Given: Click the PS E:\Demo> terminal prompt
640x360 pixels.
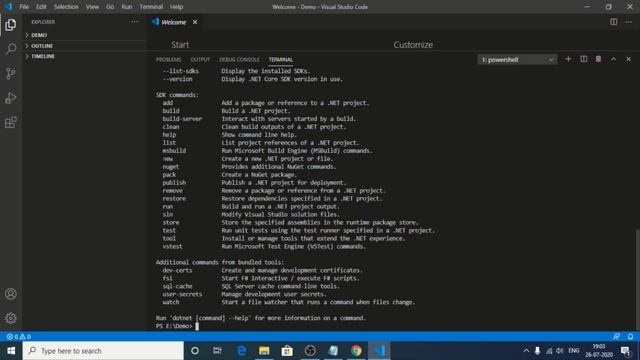Looking at the screenshot, I should [x=174, y=326].
